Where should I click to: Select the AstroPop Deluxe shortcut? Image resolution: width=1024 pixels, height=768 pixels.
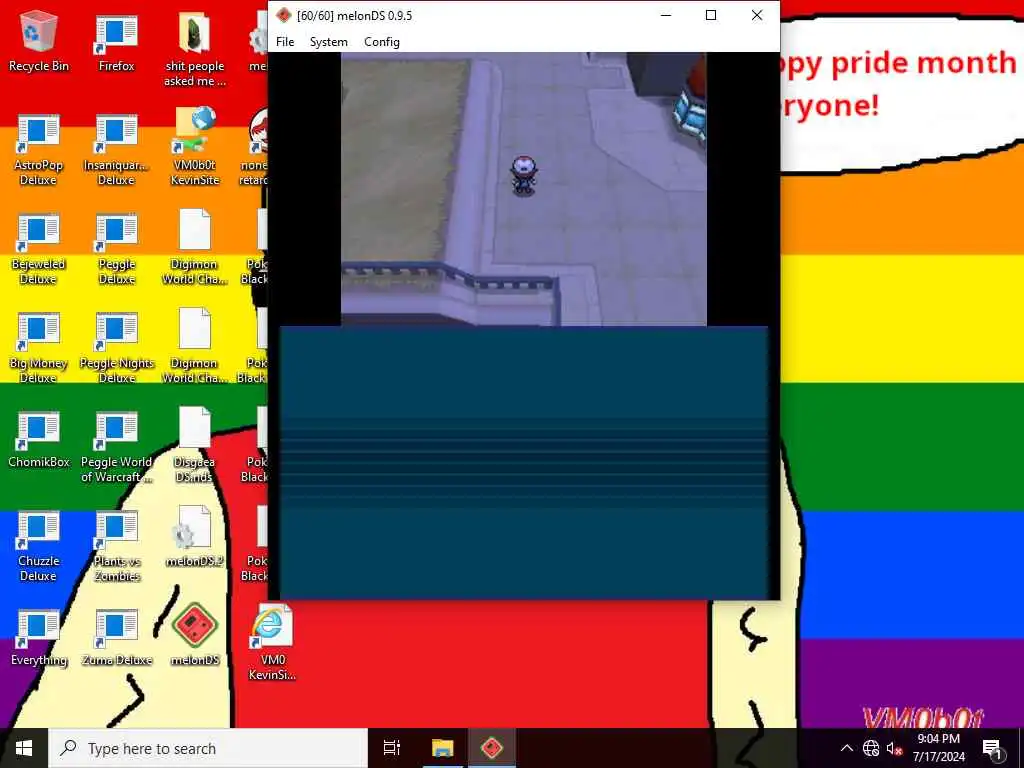pyautogui.click(x=38, y=150)
